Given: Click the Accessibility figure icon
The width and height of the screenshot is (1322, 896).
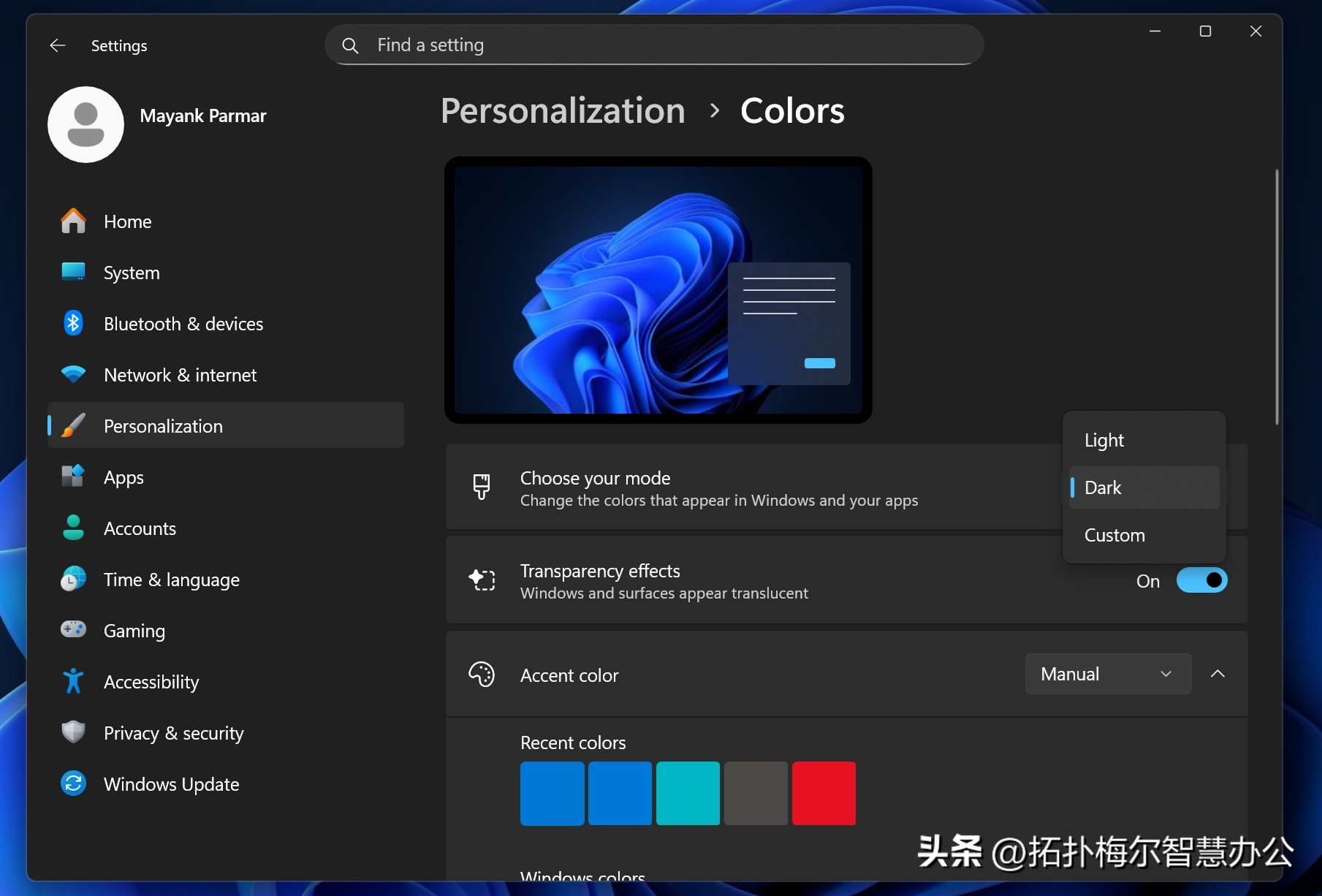Looking at the screenshot, I should point(73,681).
